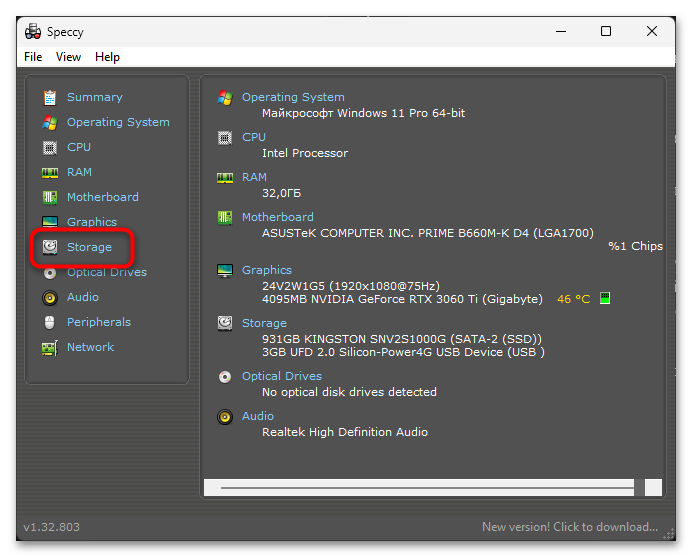The width and height of the screenshot is (692, 557).
Task: Open the Network section in the sidebar
Action: click(x=90, y=347)
